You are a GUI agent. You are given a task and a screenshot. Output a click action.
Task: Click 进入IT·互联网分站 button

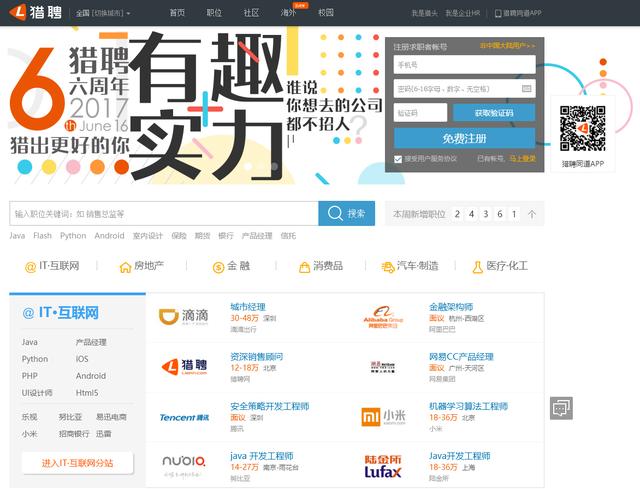click(x=78, y=463)
